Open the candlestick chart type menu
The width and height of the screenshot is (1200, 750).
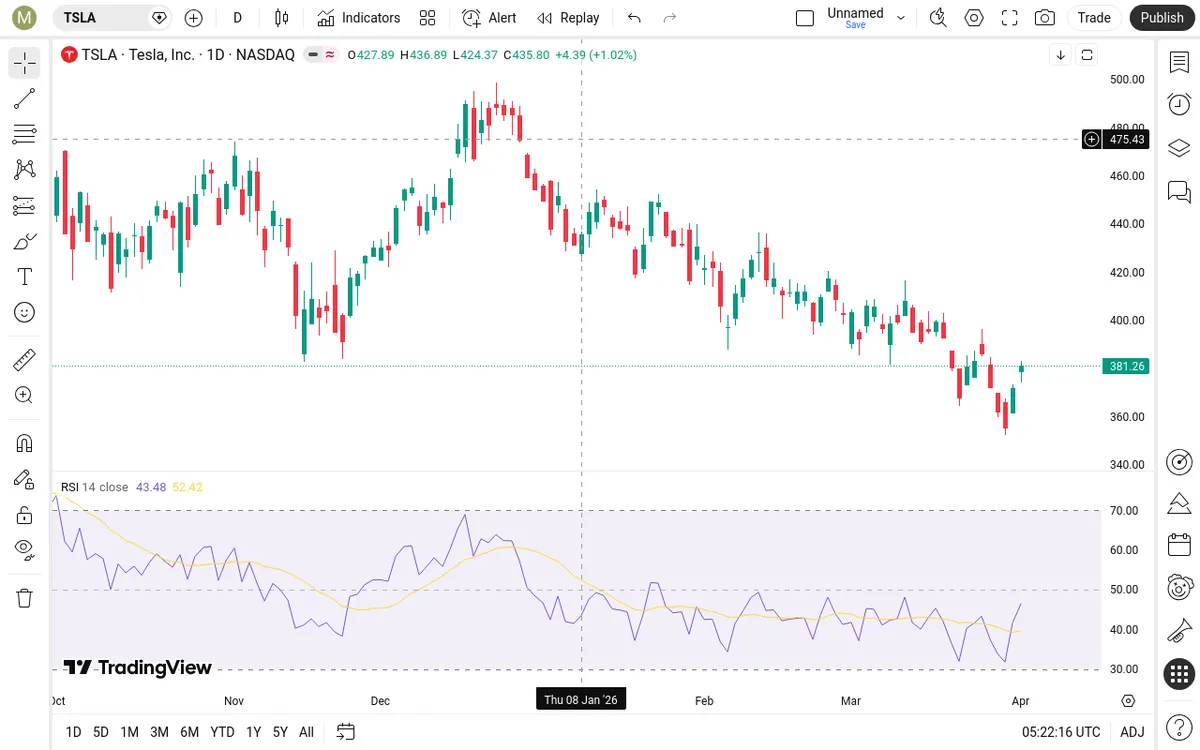(282, 18)
